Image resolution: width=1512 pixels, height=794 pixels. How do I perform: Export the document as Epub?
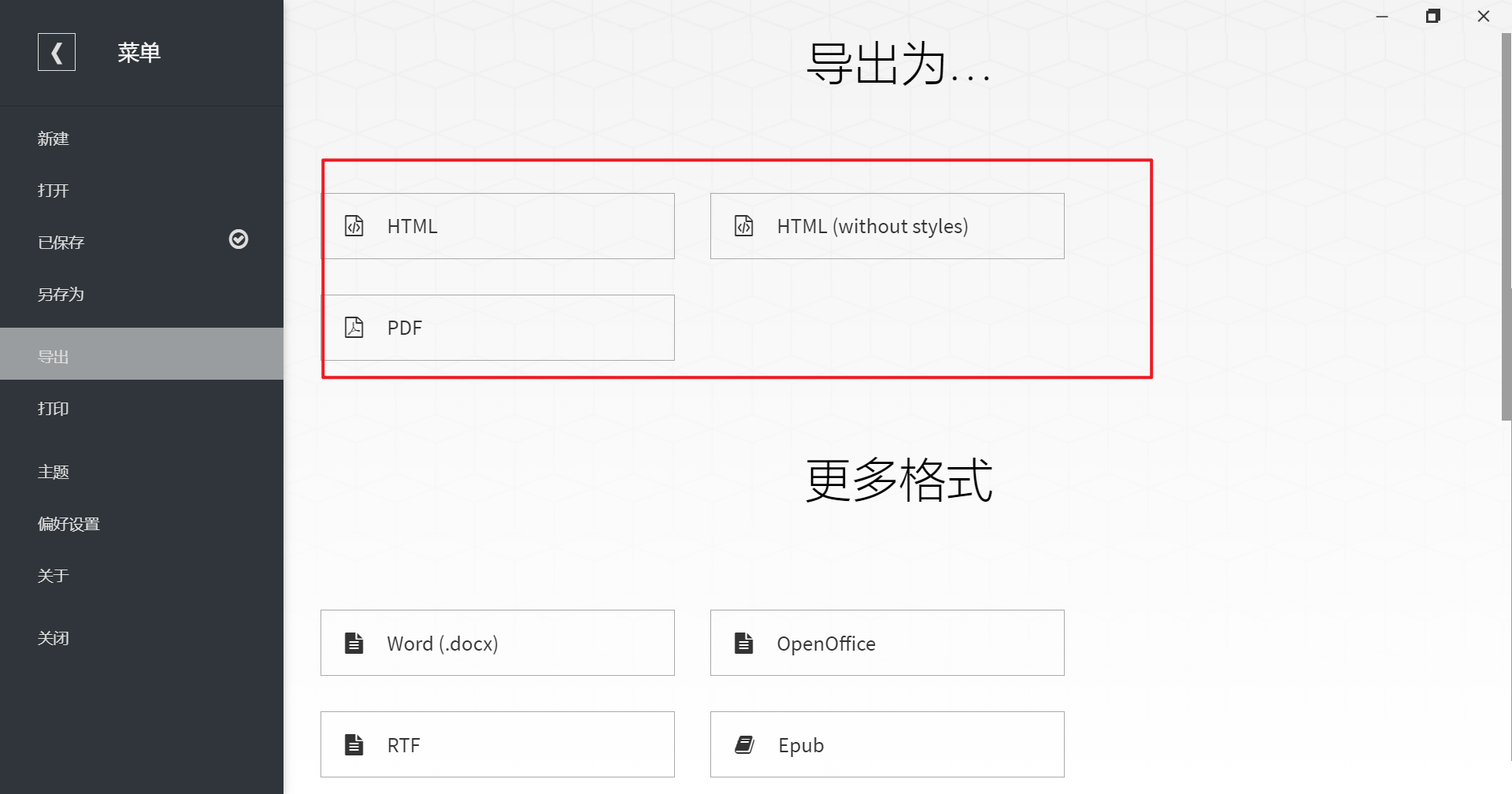click(x=886, y=744)
